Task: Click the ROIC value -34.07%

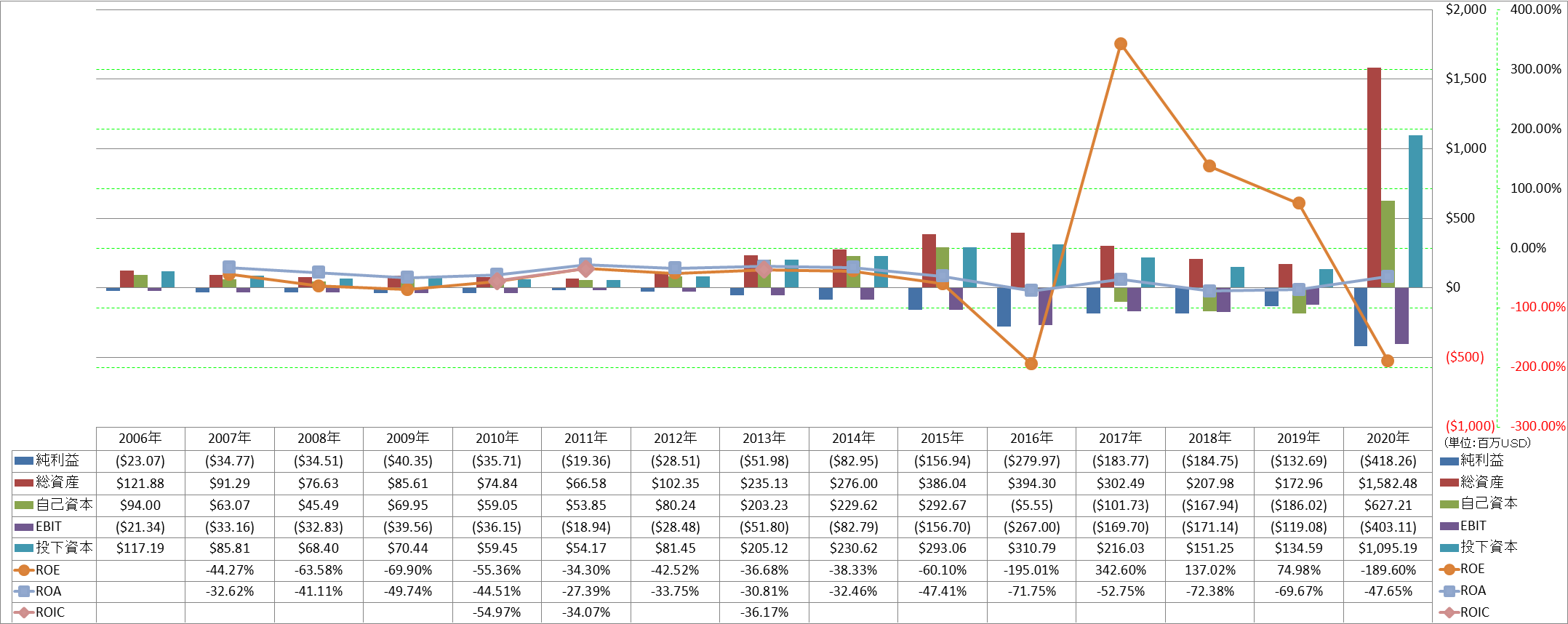Action: tap(586, 612)
